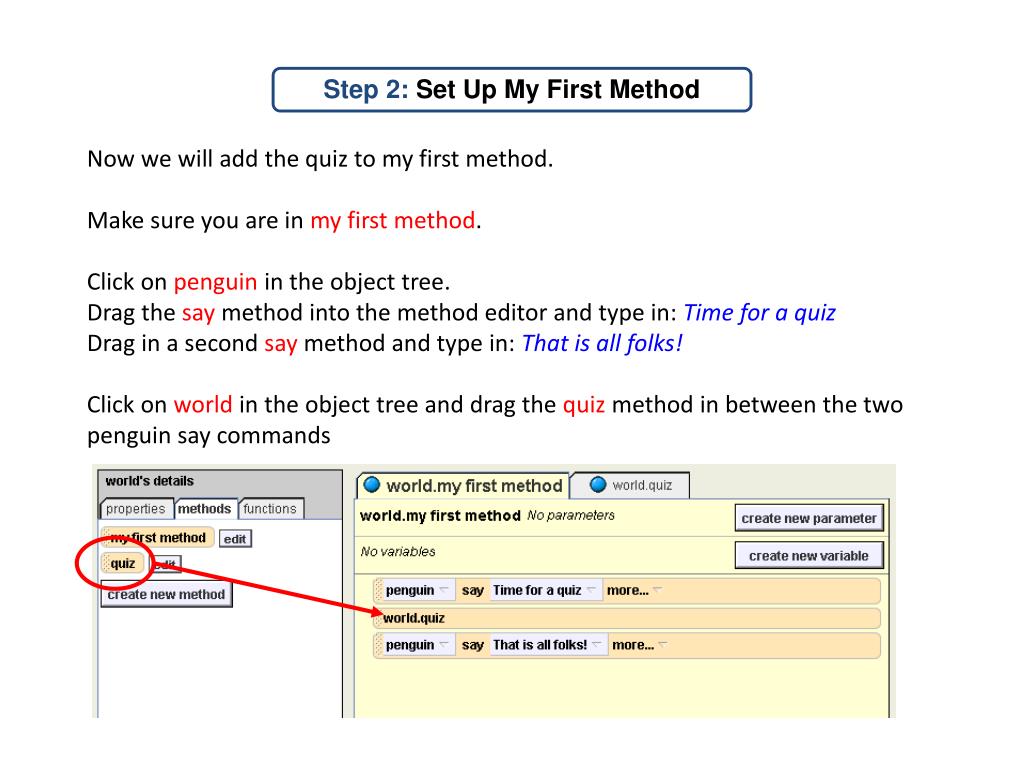Open penguin dropdown in Time for a quiz row
This screenshot has width=1024, height=768.
point(417,590)
